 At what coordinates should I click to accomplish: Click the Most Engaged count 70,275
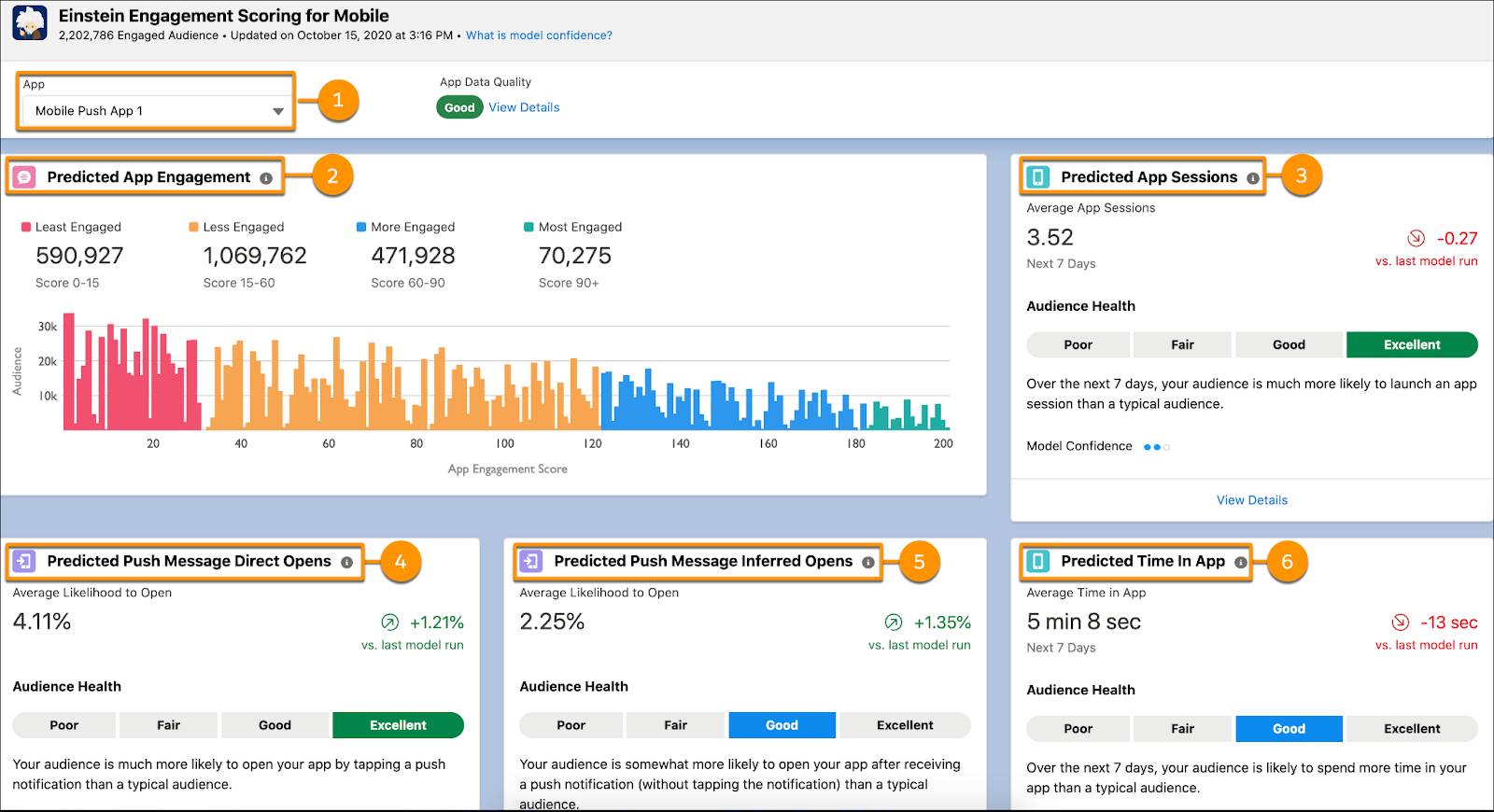coord(575,256)
